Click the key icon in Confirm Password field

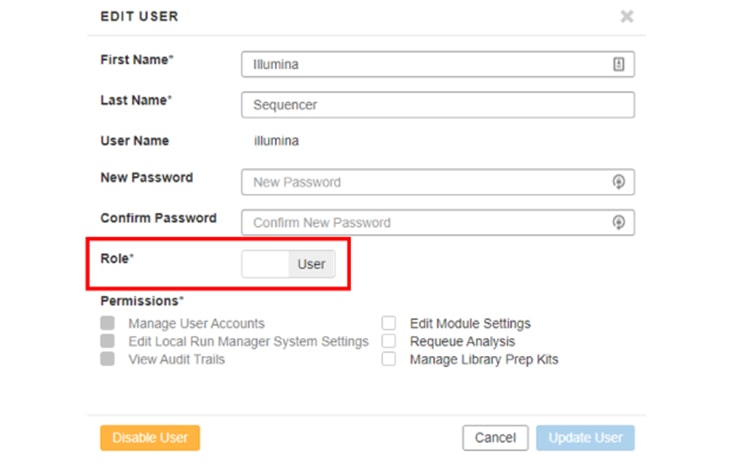pyautogui.click(x=619, y=222)
